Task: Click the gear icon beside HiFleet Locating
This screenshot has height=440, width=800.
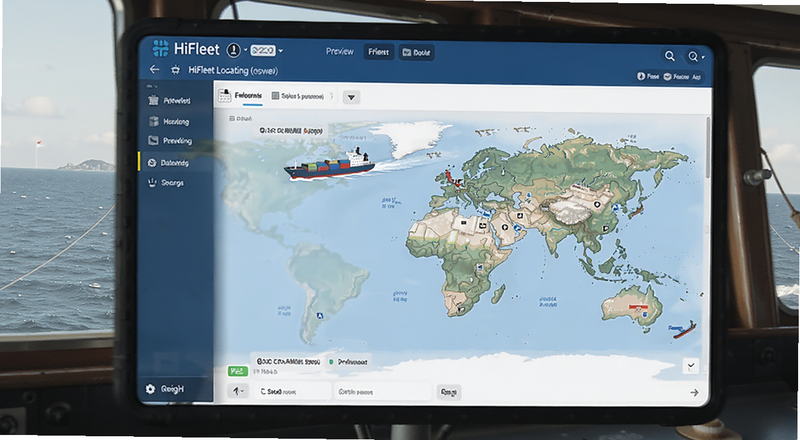Action: 176,70
